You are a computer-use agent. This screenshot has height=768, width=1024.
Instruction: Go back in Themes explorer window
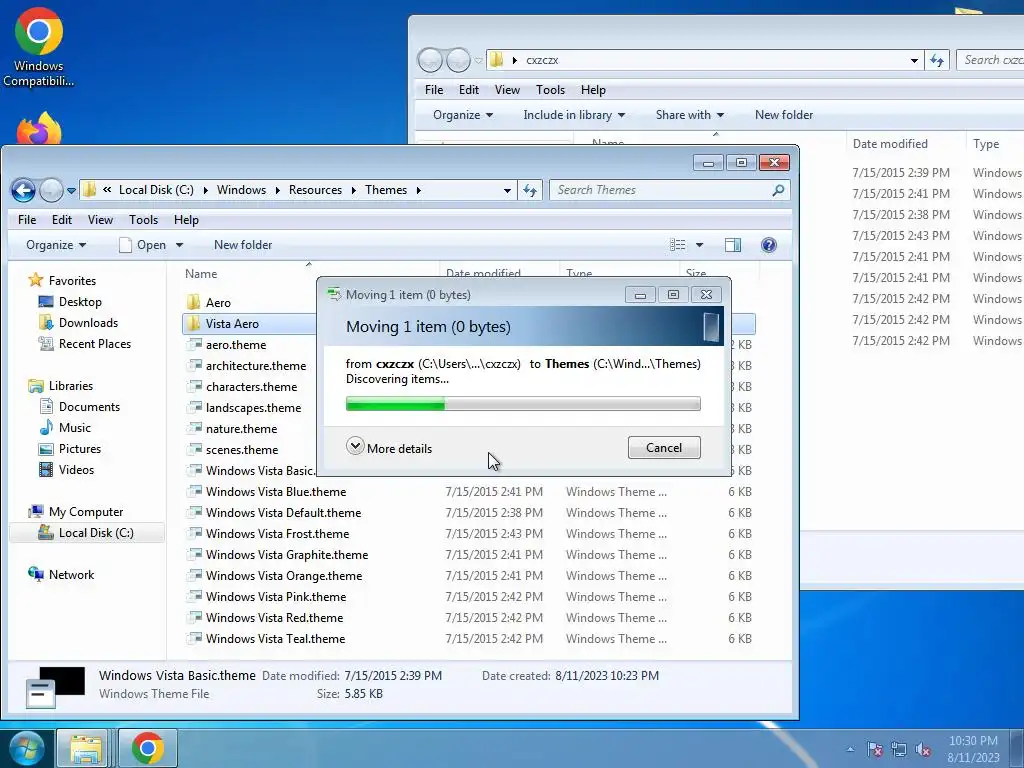click(24, 190)
